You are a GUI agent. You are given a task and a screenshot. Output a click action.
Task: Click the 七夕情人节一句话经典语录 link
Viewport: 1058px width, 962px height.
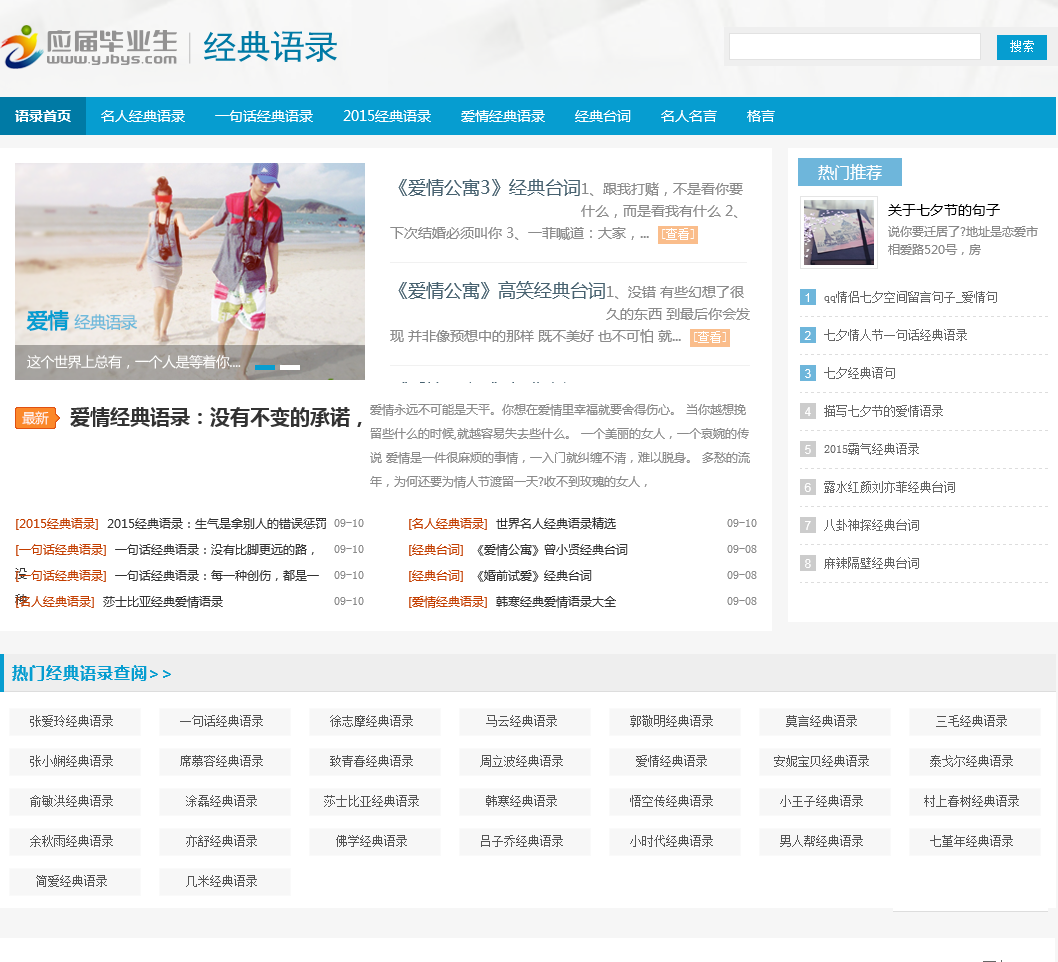coord(895,335)
